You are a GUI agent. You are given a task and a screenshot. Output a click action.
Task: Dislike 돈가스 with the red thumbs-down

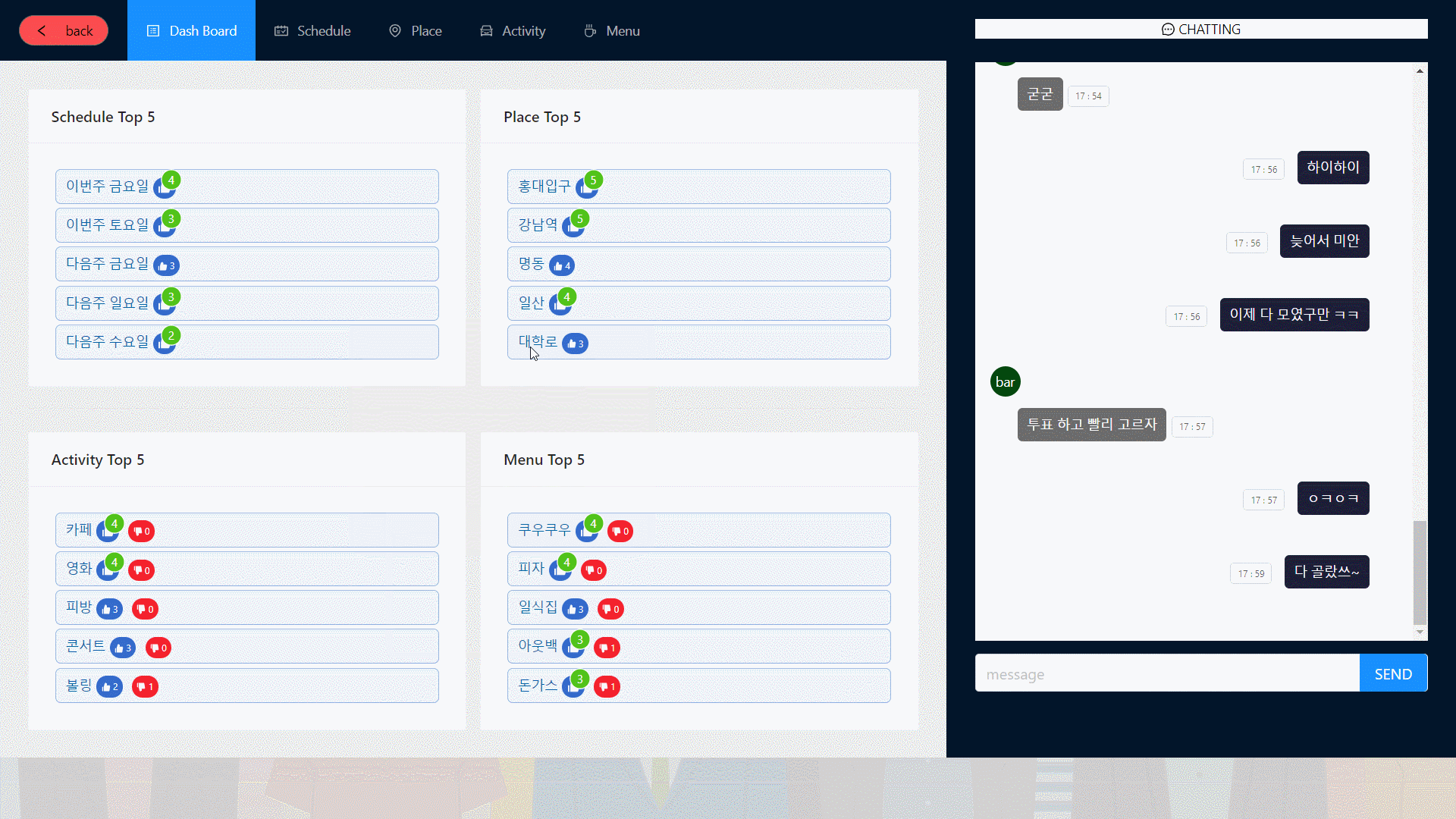pos(607,687)
